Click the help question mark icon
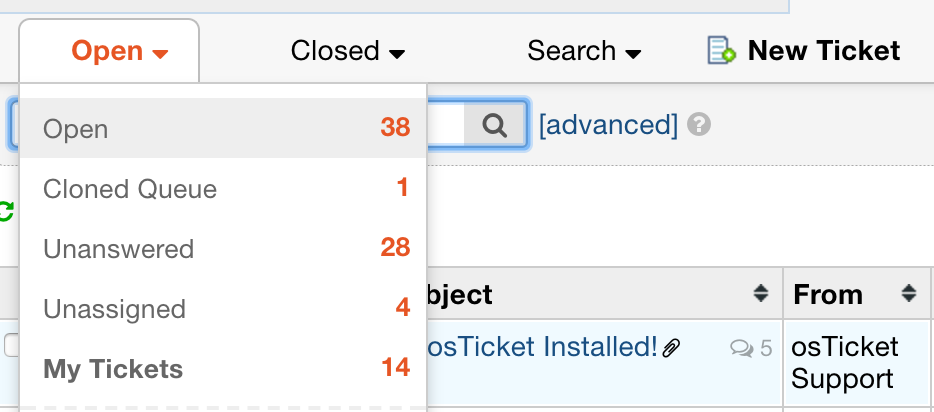 700,125
